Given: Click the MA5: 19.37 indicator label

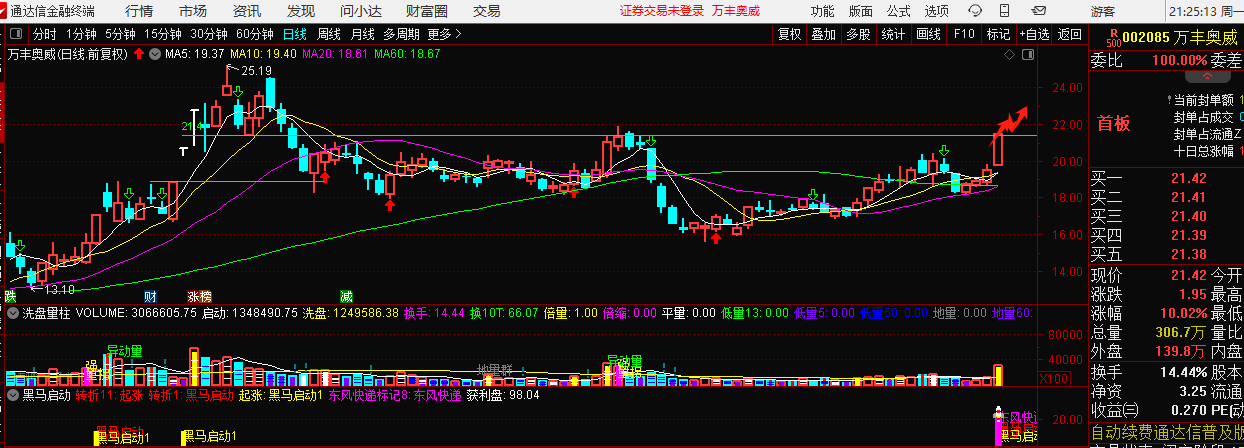Looking at the screenshot, I should pos(194,53).
